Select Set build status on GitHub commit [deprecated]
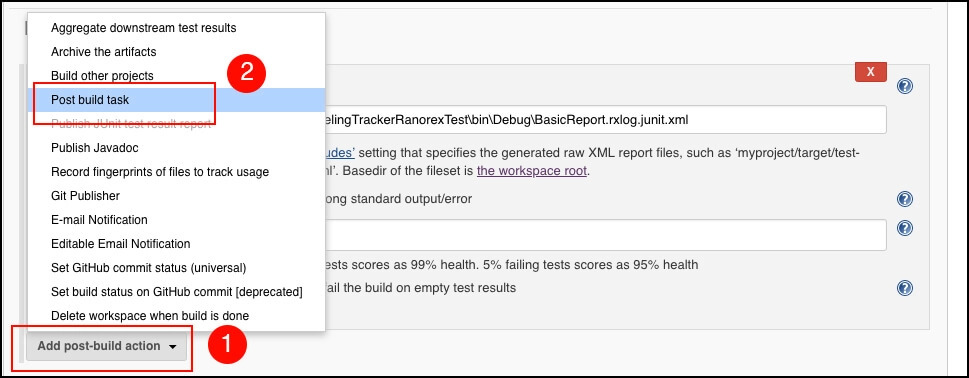969x378 pixels. tap(176, 292)
